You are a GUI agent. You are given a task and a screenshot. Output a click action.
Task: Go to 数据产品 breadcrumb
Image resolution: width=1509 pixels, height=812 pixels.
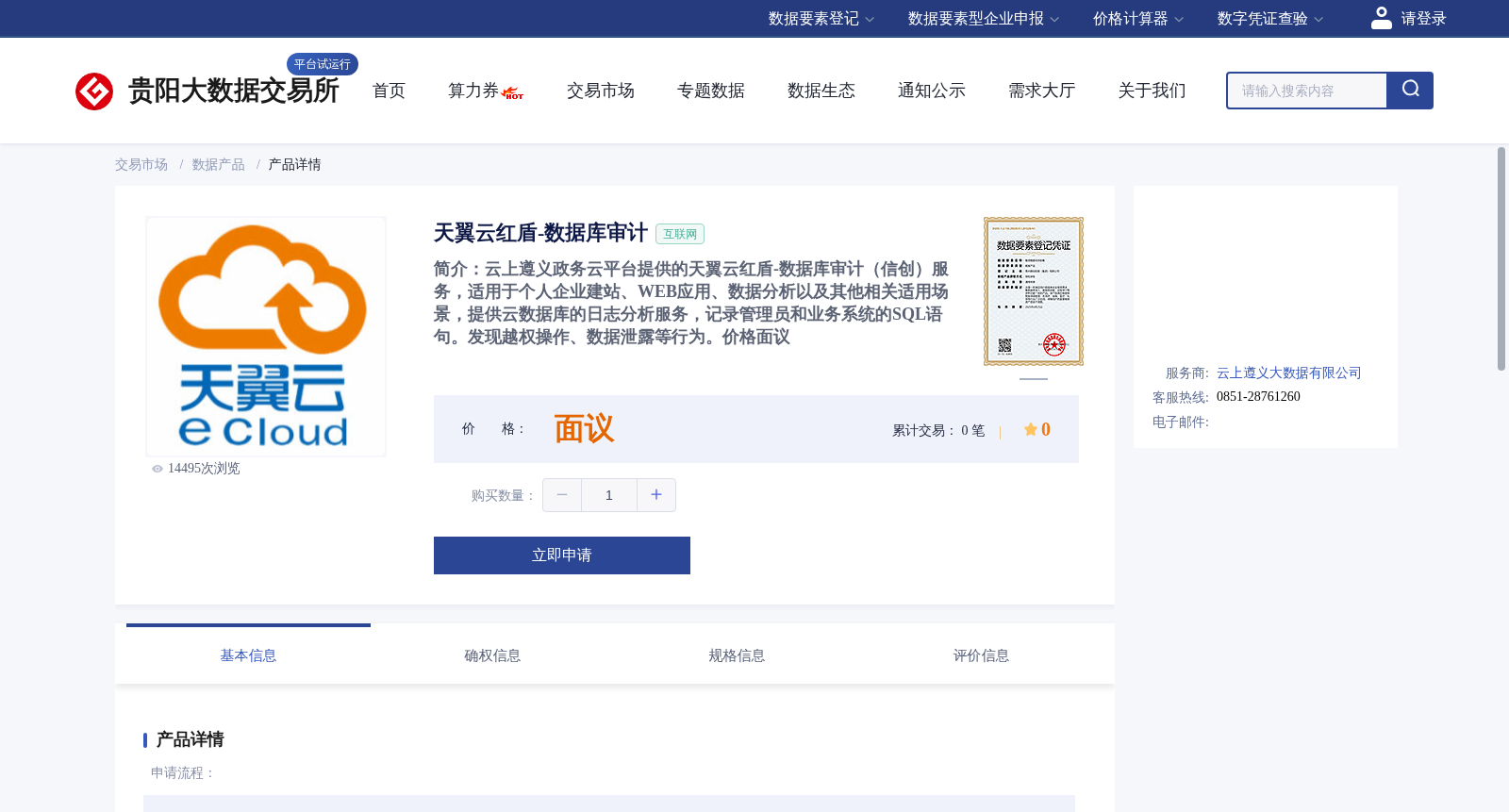pyautogui.click(x=219, y=165)
